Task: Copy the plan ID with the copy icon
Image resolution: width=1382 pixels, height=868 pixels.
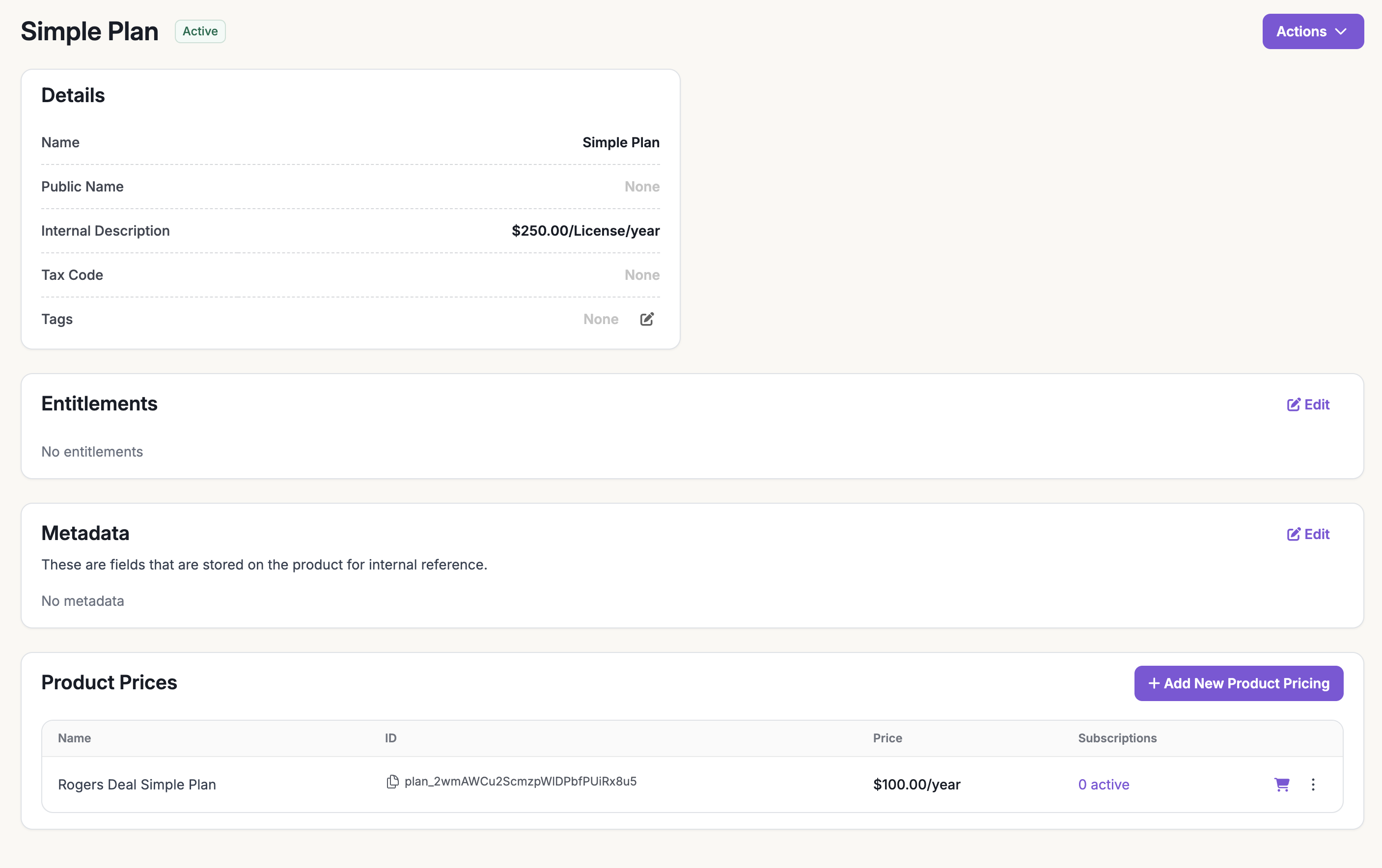Action: coord(392,782)
